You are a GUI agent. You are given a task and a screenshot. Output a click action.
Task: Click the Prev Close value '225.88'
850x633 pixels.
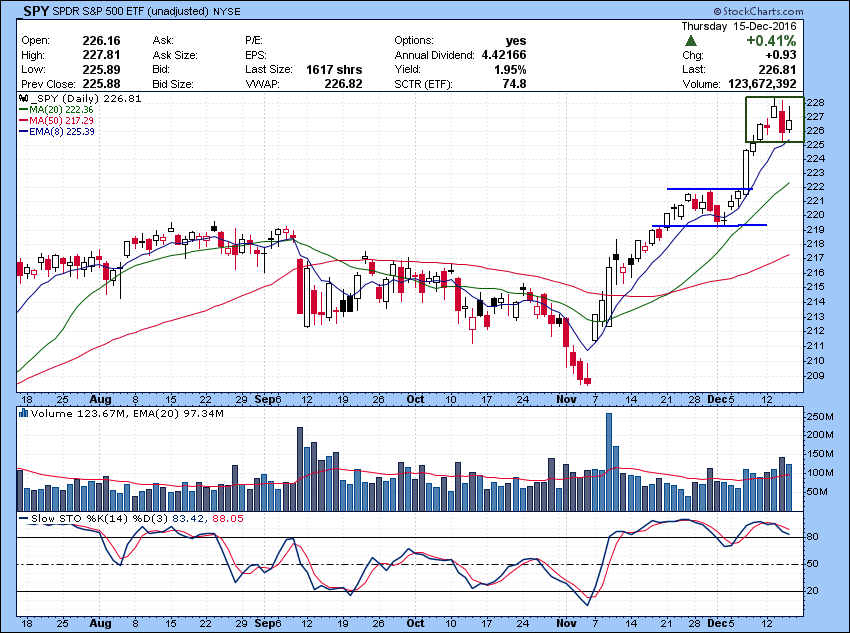coord(101,84)
